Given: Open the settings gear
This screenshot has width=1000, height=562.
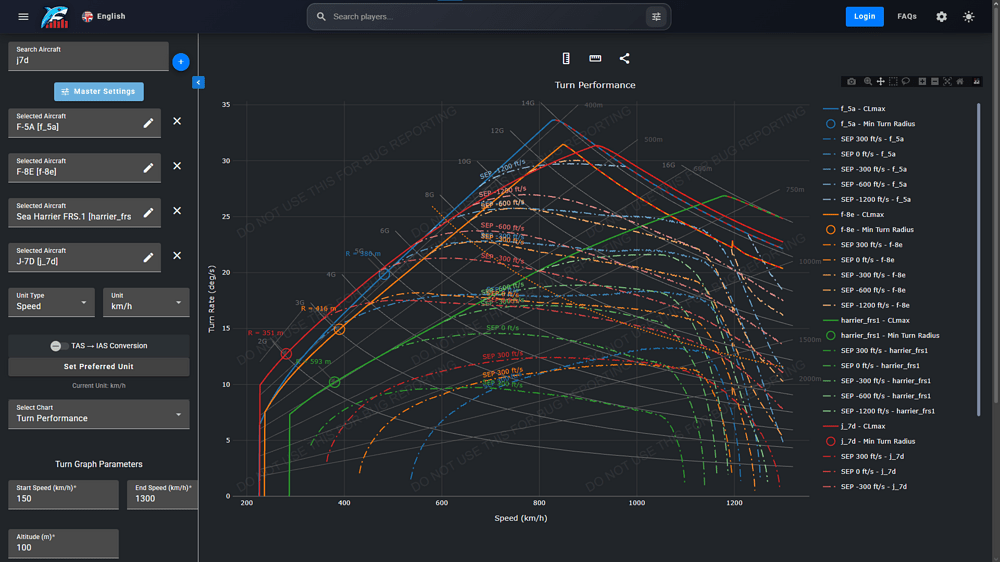Looking at the screenshot, I should (941, 17).
